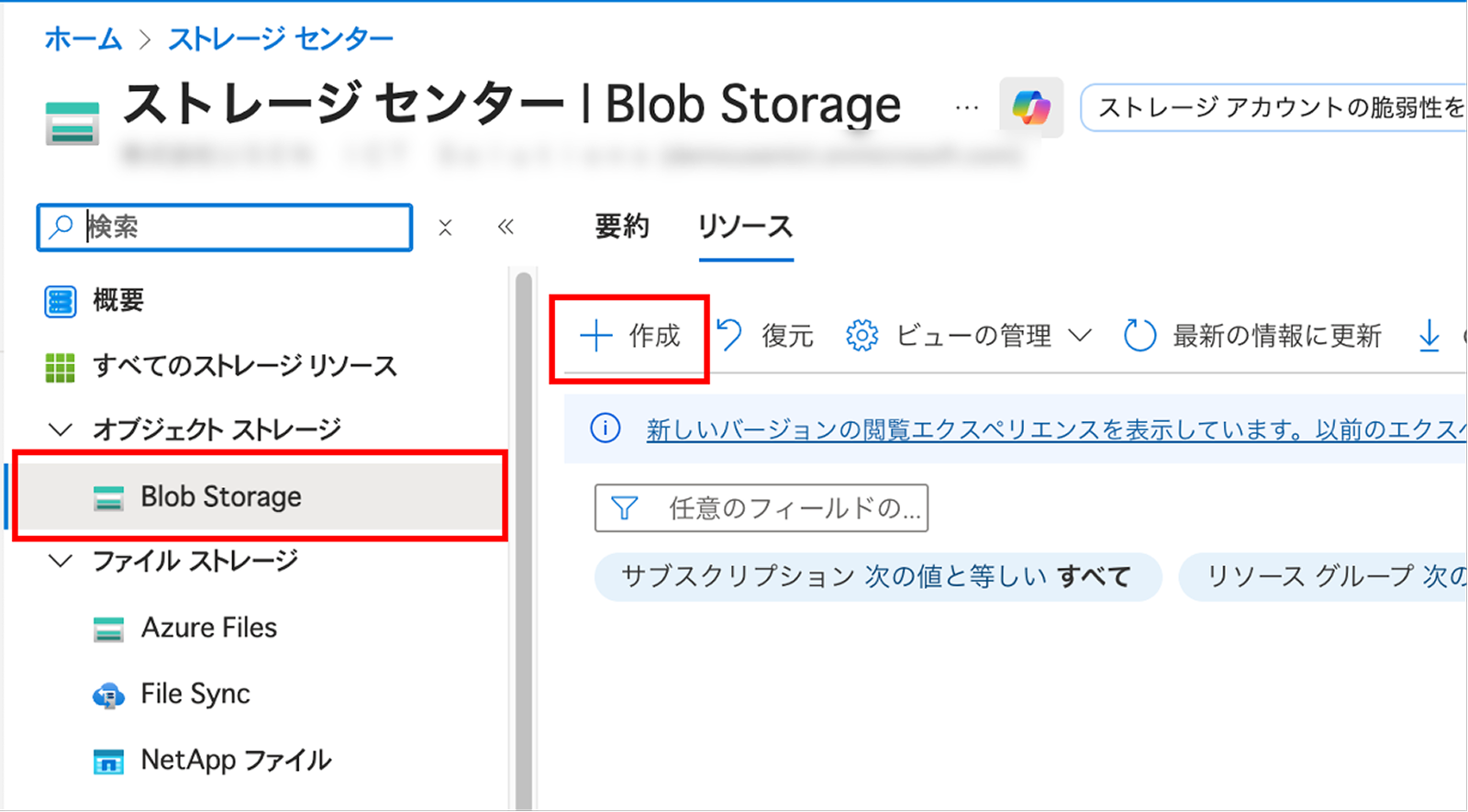The image size is (1468, 812).
Task: Collapse the オブジェクト ストレージ section
Action: pos(61,429)
